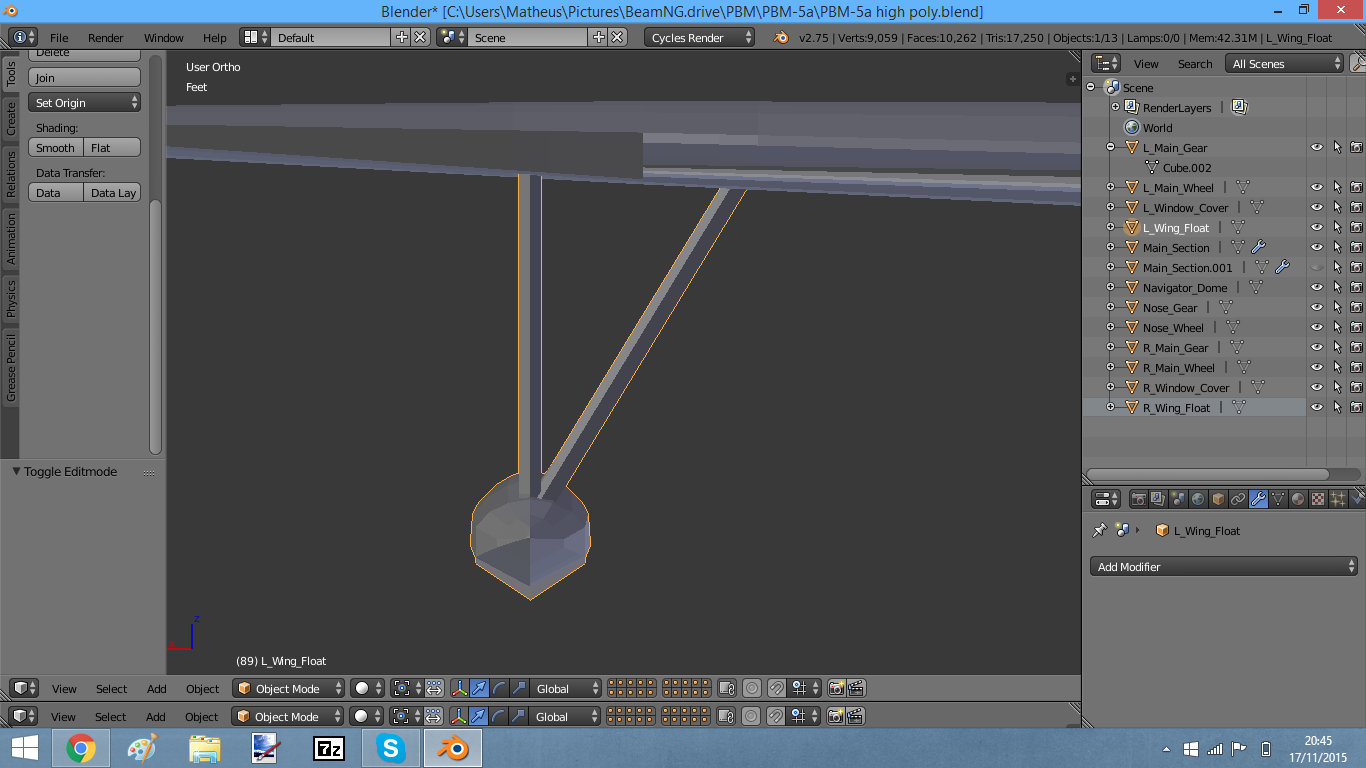1366x768 pixels.
Task: Click the outliner editor type icon
Action: pos(1107,63)
